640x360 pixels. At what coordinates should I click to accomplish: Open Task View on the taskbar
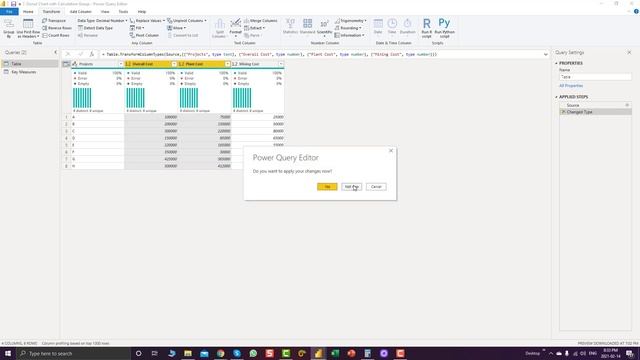155,353
